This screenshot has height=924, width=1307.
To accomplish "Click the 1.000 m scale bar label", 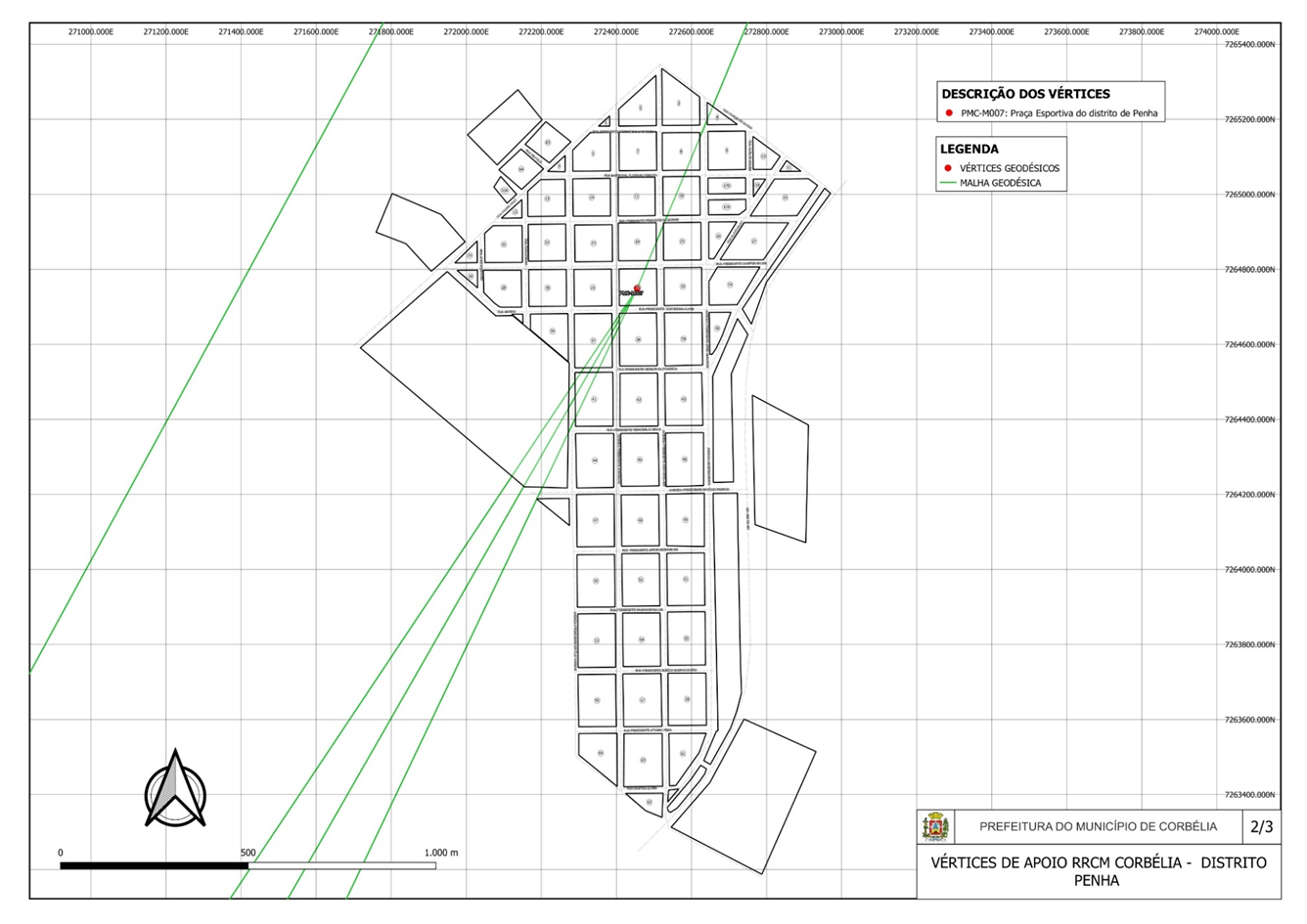I will (x=440, y=853).
